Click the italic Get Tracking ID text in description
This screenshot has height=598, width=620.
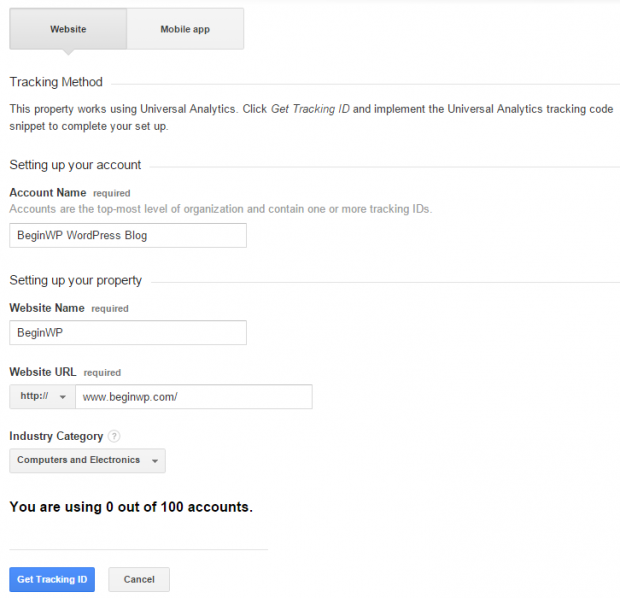click(308, 108)
